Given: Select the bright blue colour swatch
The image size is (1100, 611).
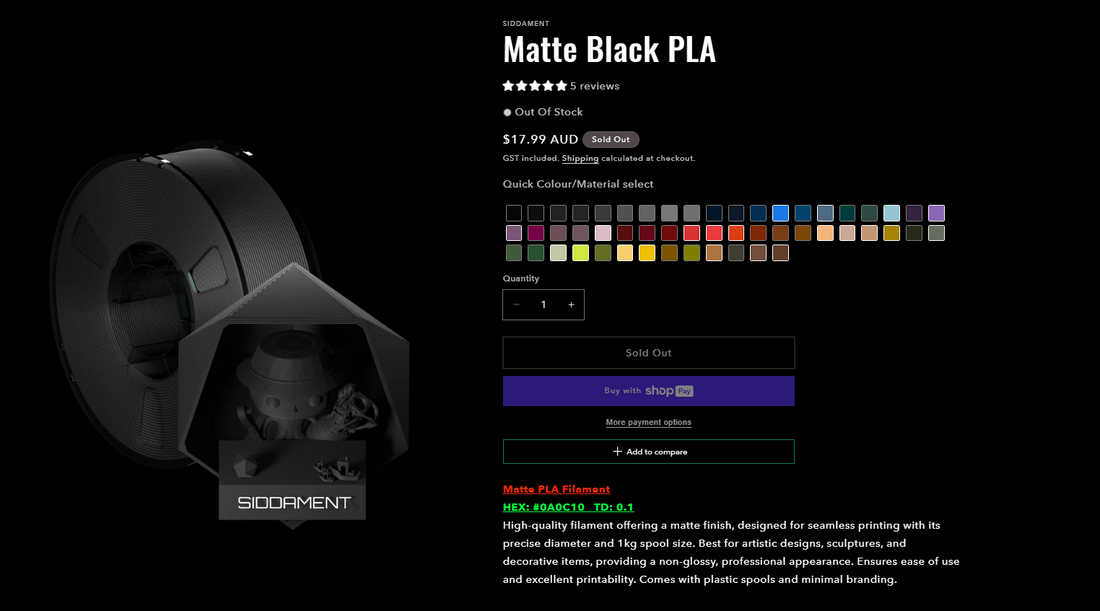Looking at the screenshot, I should (x=780, y=213).
